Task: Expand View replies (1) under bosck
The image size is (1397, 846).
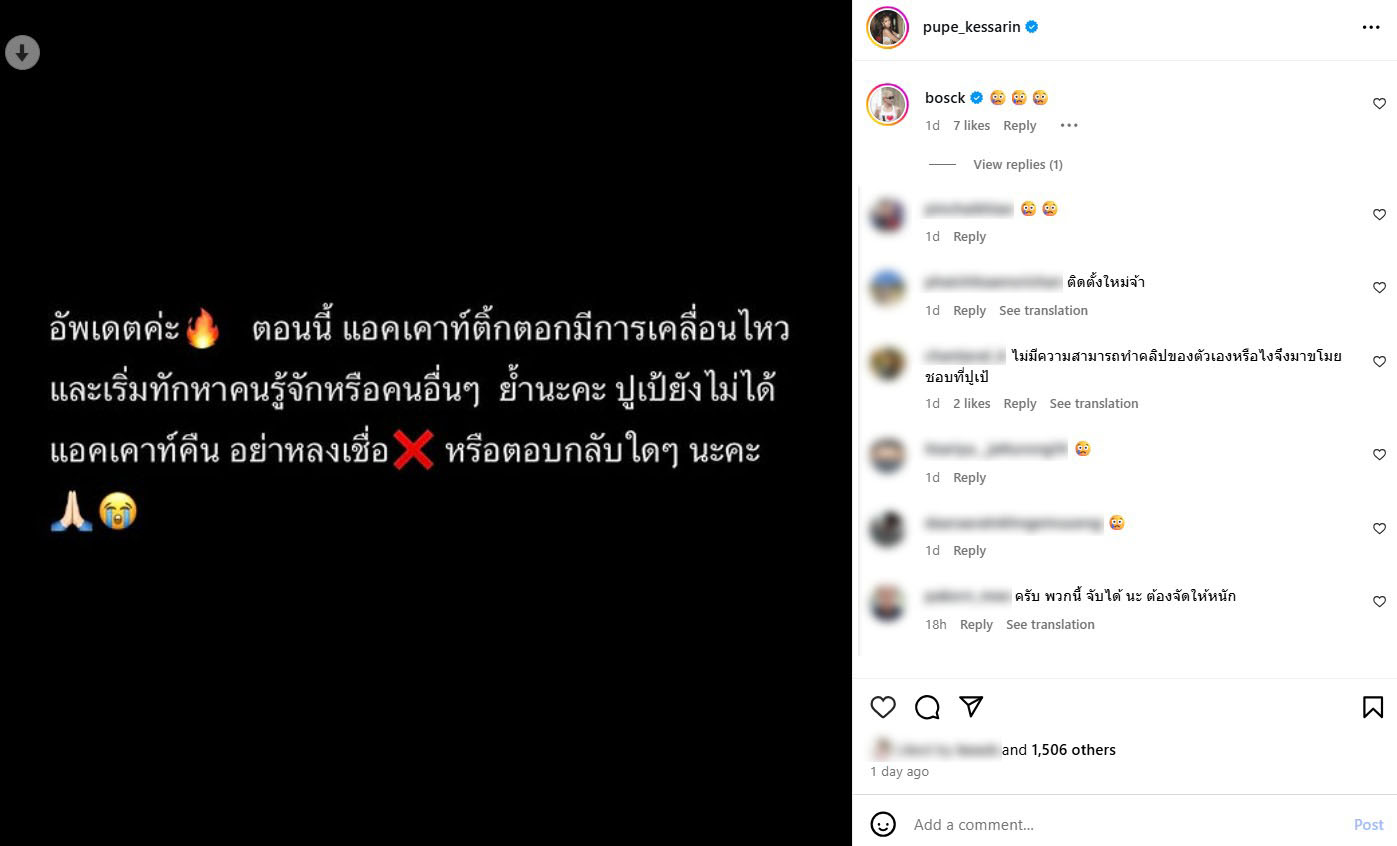Action: pyautogui.click(x=1017, y=164)
